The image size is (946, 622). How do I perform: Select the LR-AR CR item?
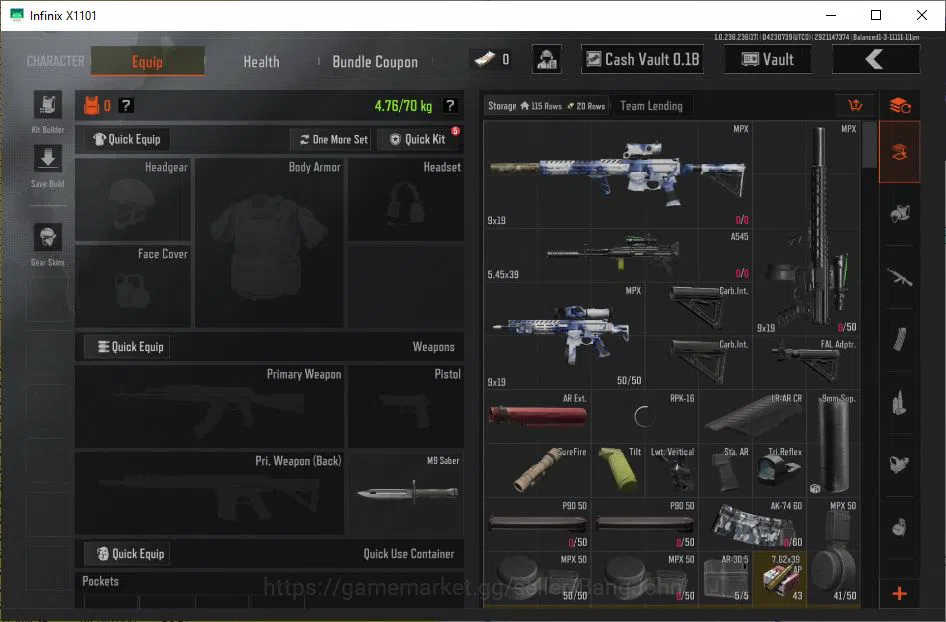point(753,417)
